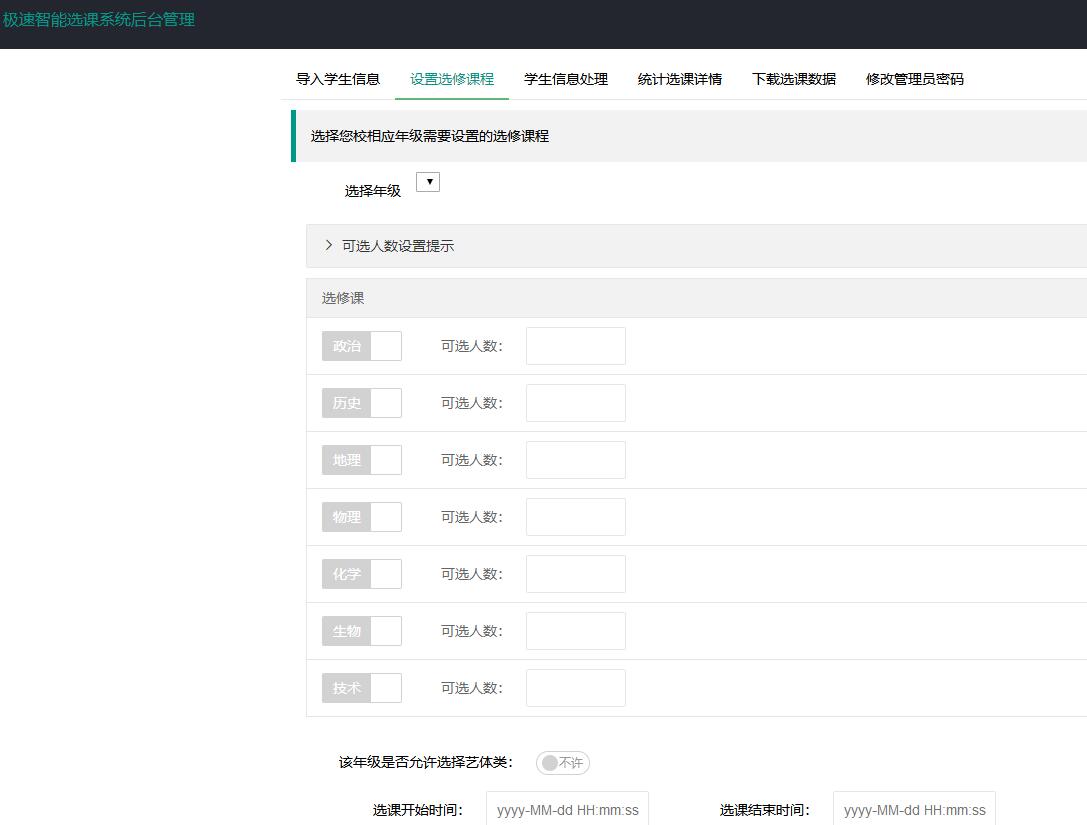Toggle the 技术 course switch
The image size is (1087, 825).
pos(361,688)
